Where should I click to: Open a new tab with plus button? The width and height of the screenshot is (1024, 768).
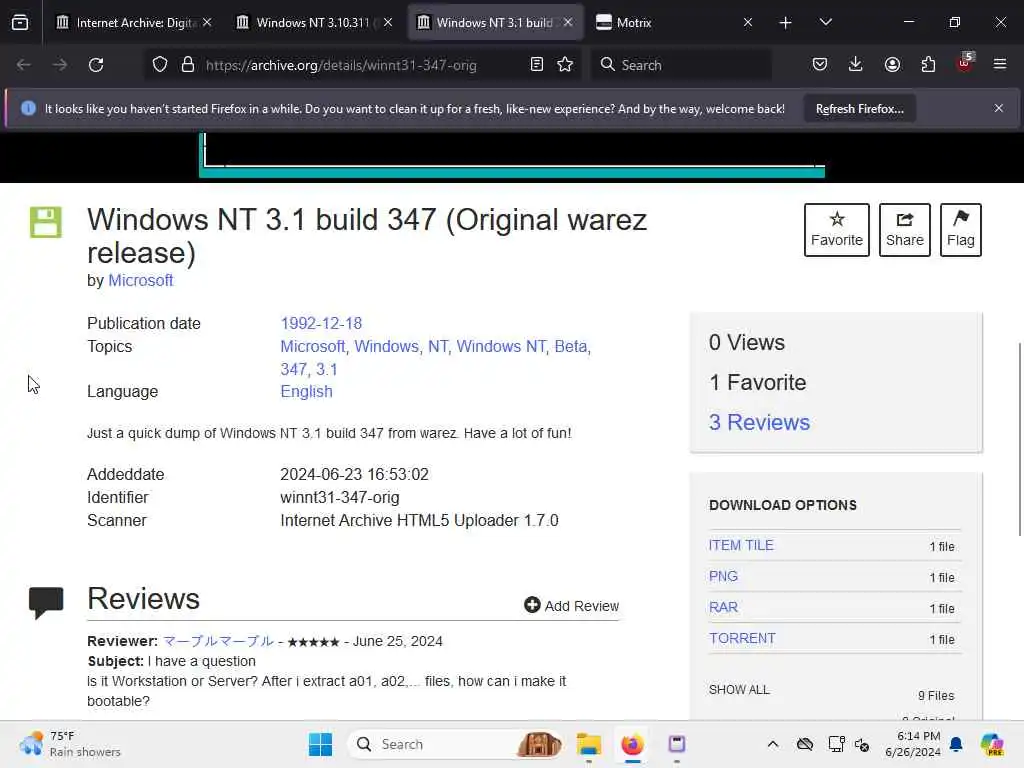[x=786, y=23]
